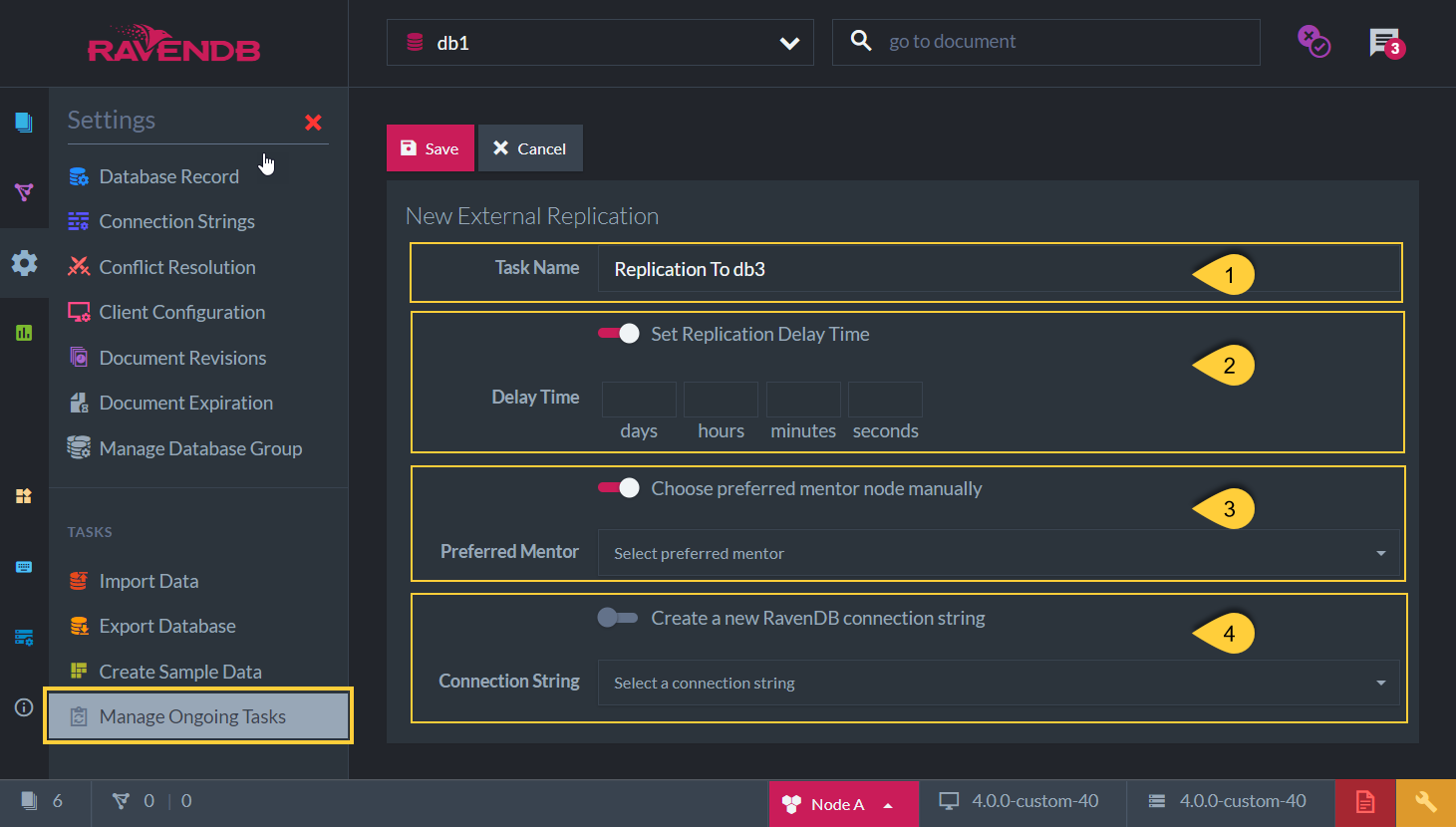The image size is (1456, 827).
Task: Cancel the new replication task
Action: click(x=530, y=148)
